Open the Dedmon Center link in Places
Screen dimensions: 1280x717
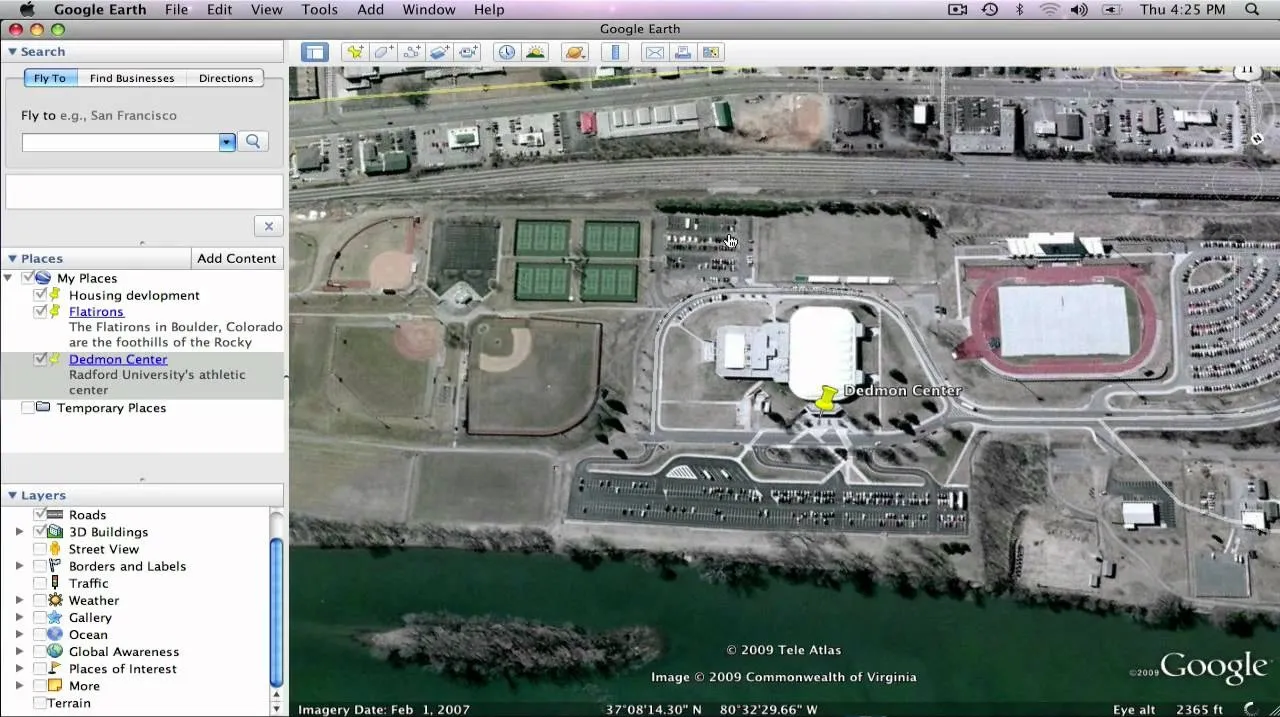click(118, 359)
